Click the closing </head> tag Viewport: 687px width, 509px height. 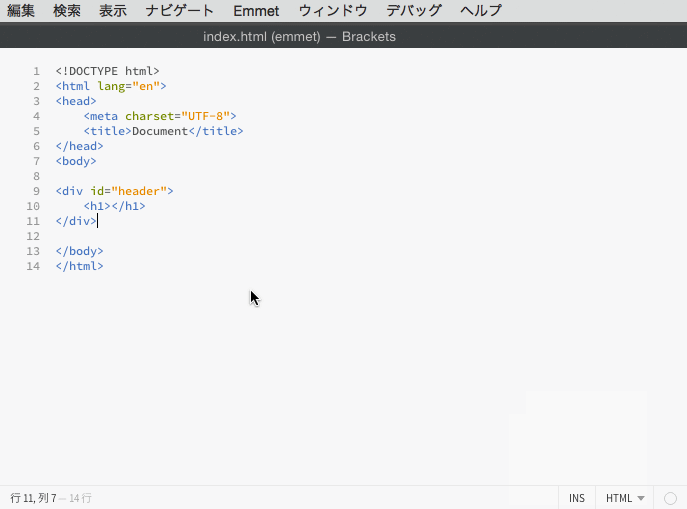(x=79, y=146)
